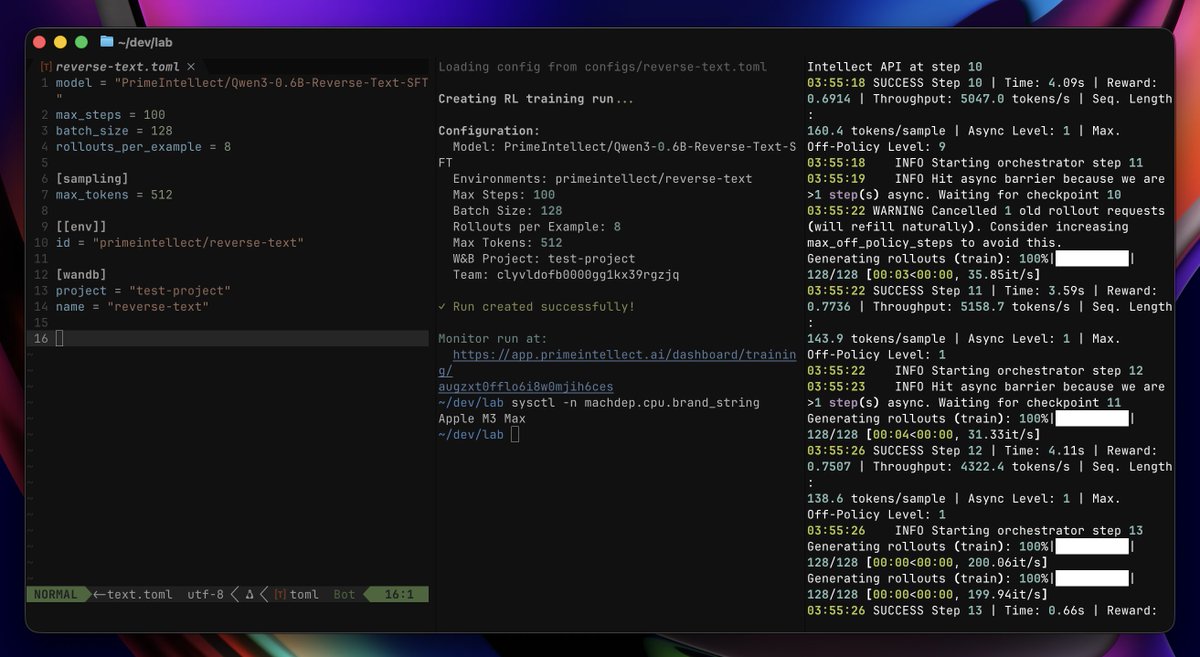This screenshot has width=1200, height=657.
Task: Click the rollouts progress bar at 31.33it/s
Action: click(1092, 419)
